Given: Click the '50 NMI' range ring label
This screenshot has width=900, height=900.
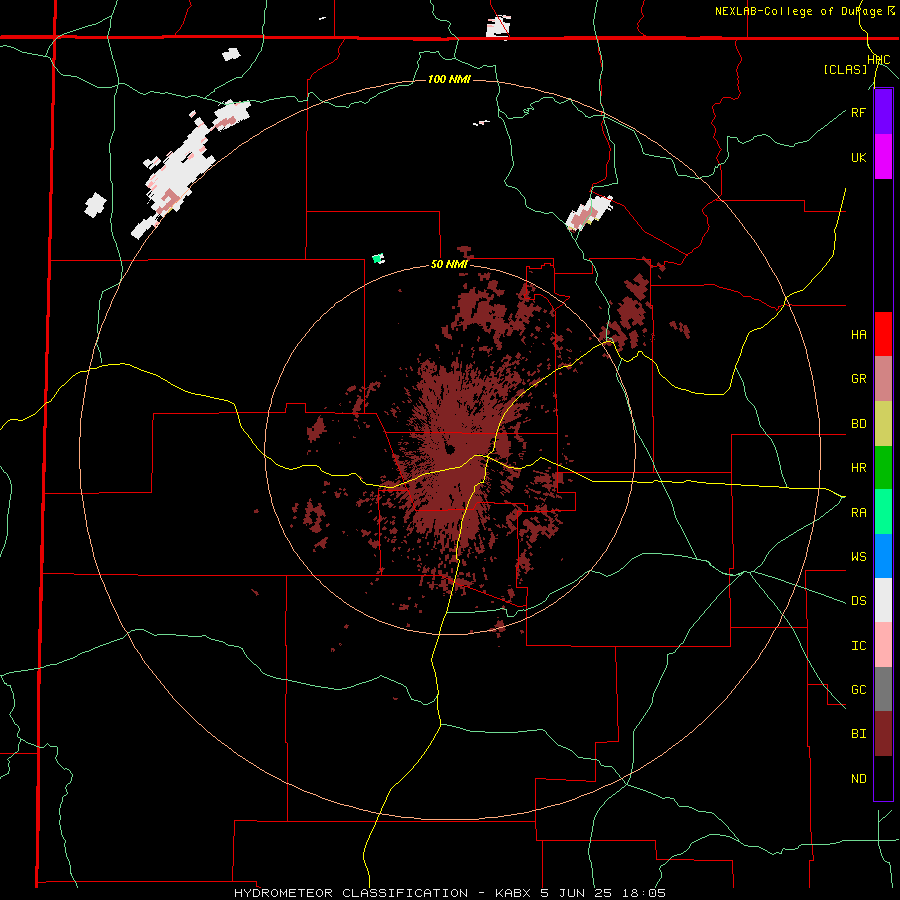Looking at the screenshot, I should pos(449,265).
